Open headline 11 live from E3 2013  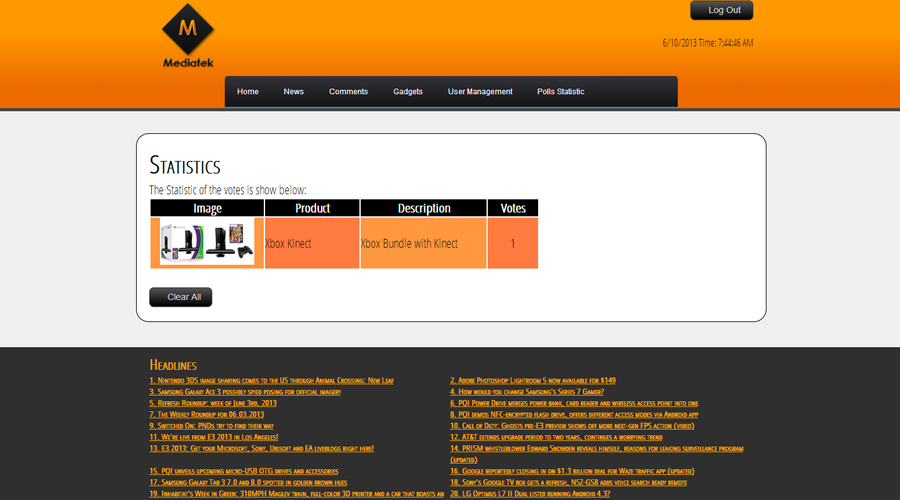[214, 437]
